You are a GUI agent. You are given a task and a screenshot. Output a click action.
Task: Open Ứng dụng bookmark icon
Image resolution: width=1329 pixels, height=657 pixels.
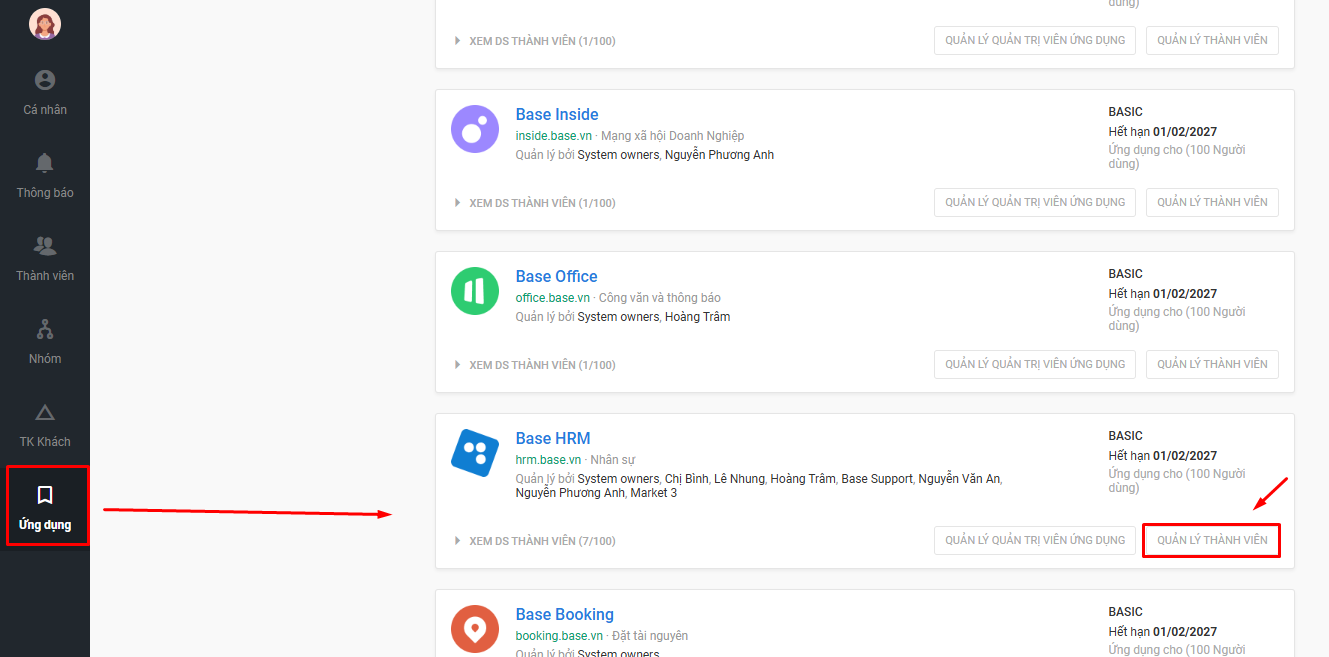(x=45, y=495)
